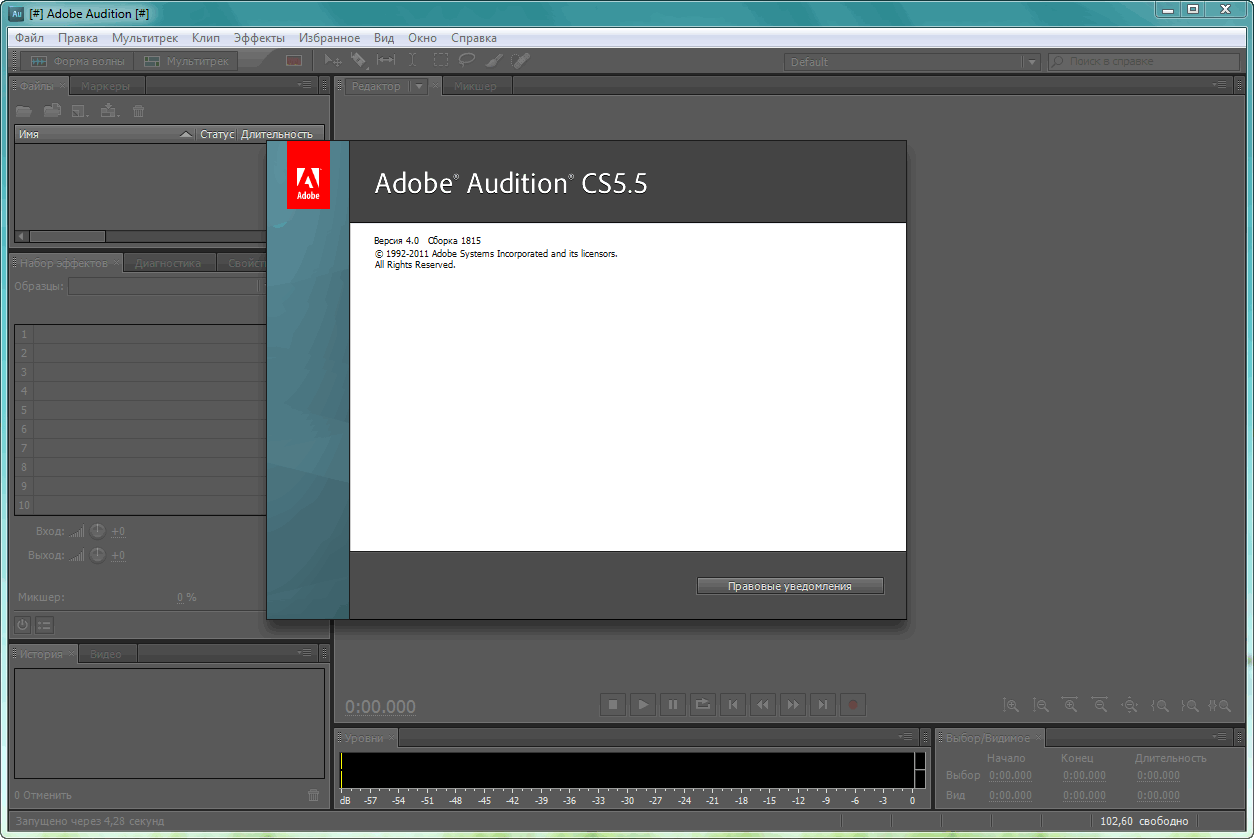1254x839 pixels.
Task: Click the Правовые уведомления button
Action: 790,586
